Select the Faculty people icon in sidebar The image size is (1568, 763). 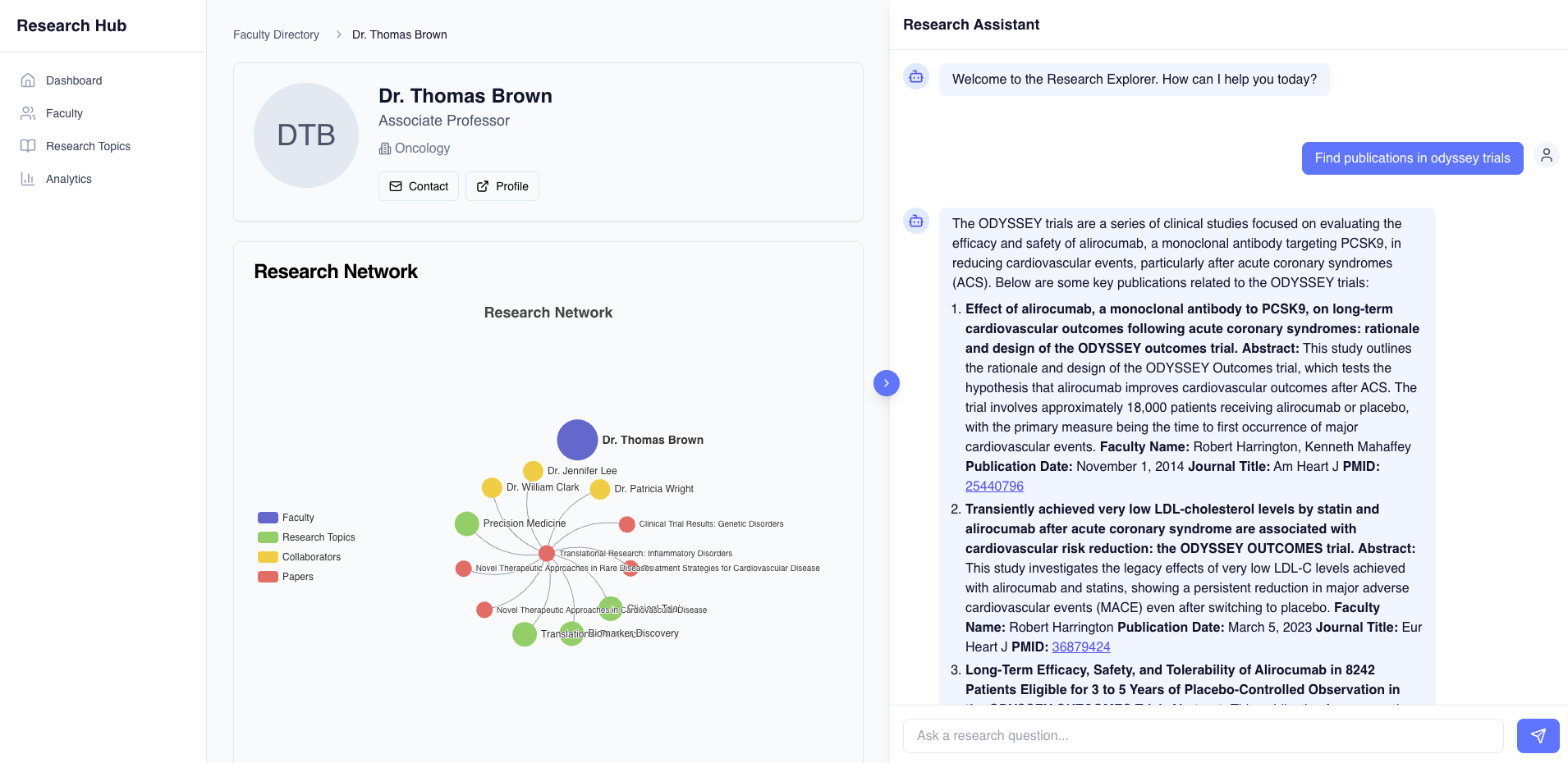28,113
